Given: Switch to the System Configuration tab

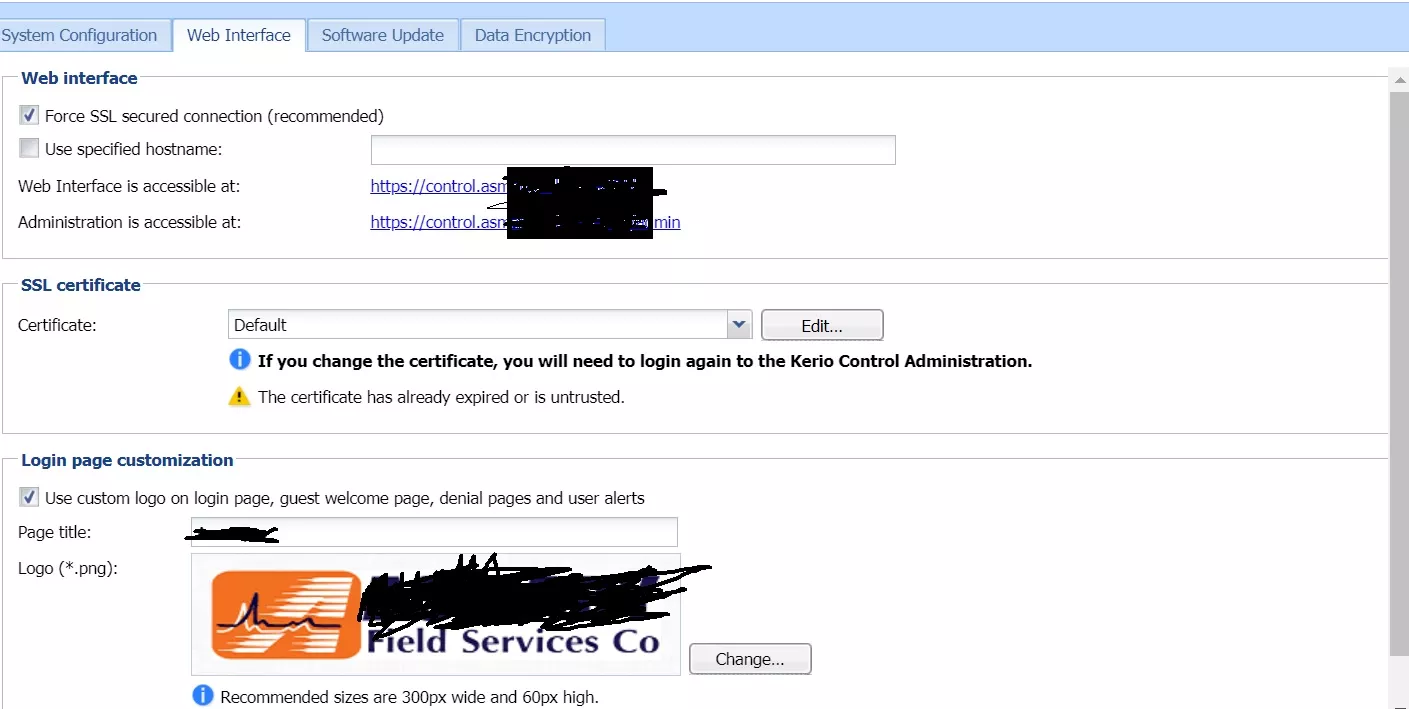Looking at the screenshot, I should tap(79, 35).
